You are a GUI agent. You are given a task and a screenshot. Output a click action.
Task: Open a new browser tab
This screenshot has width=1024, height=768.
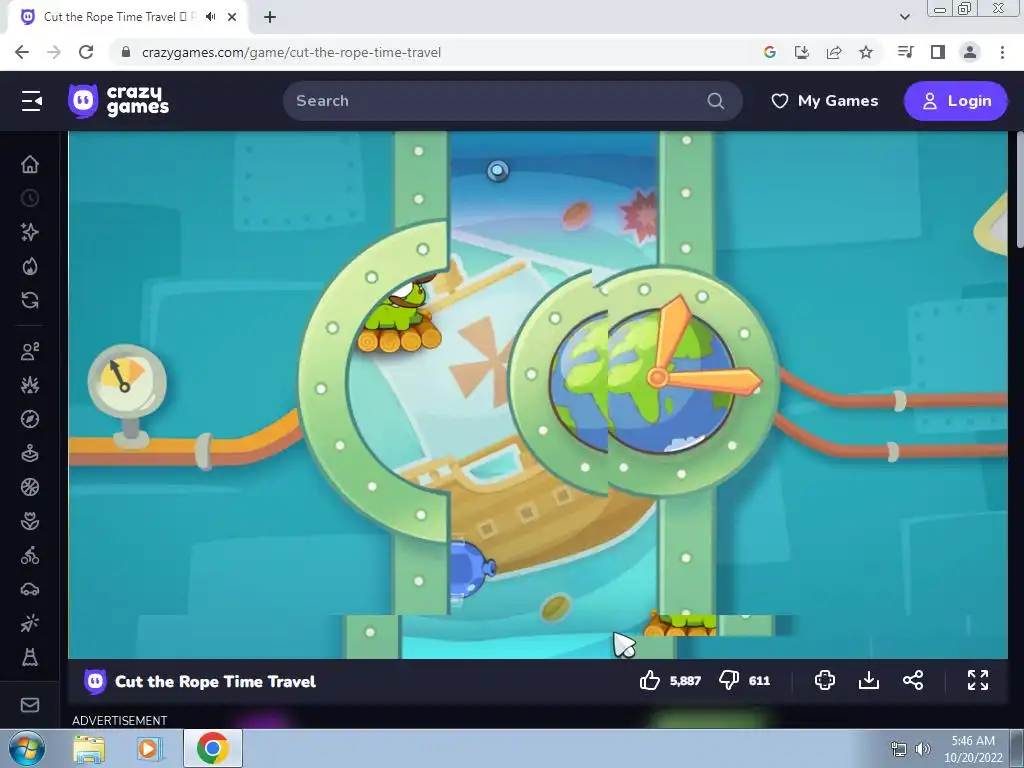pos(270,17)
